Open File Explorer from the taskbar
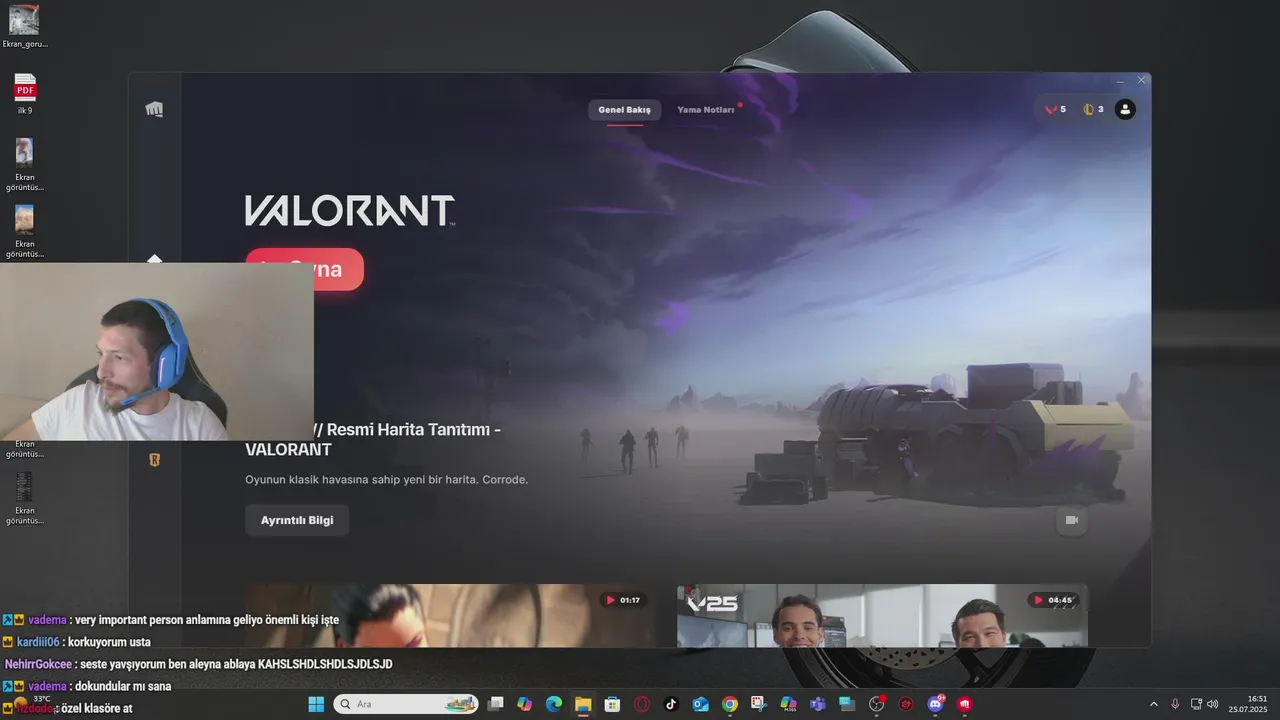The width and height of the screenshot is (1280, 720). (x=583, y=704)
